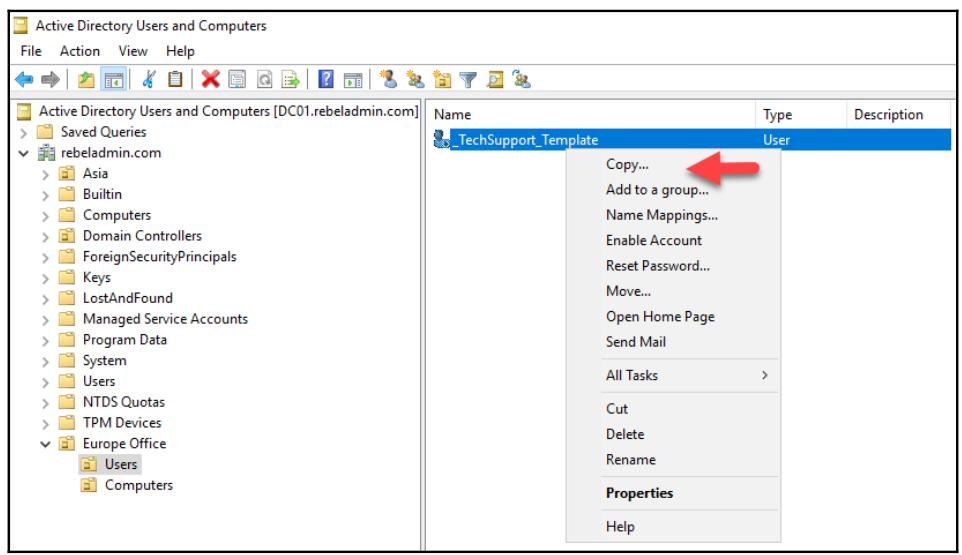Expand the Saved Queries tree node

point(23,132)
